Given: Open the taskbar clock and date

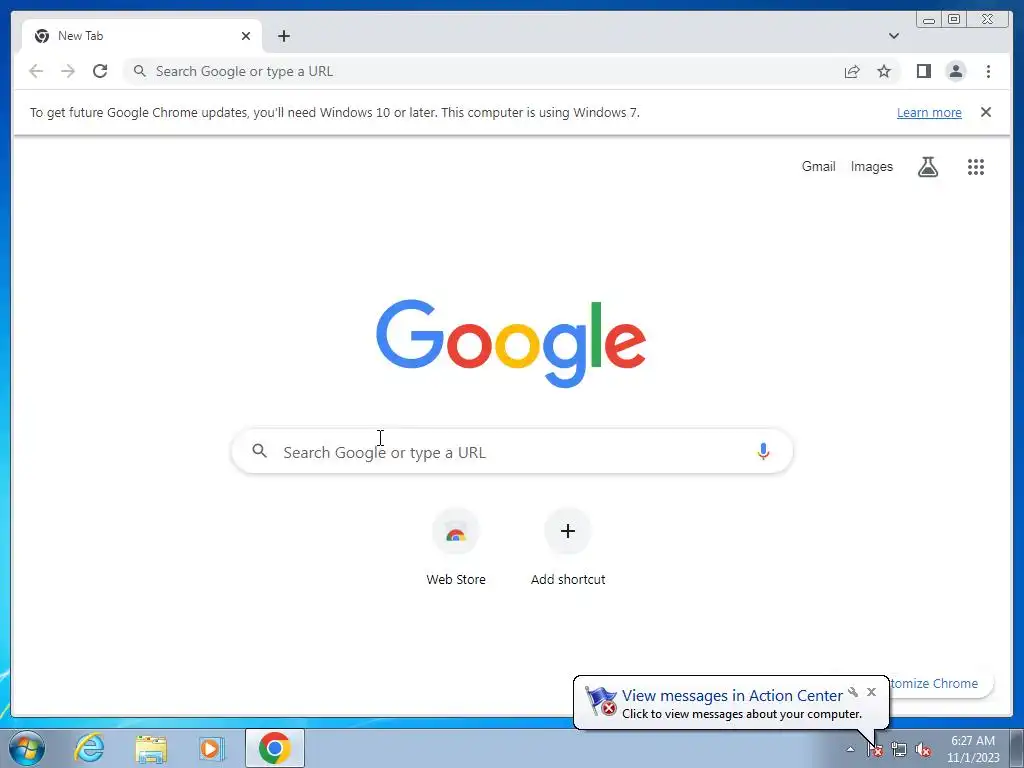Looking at the screenshot, I should (973, 749).
